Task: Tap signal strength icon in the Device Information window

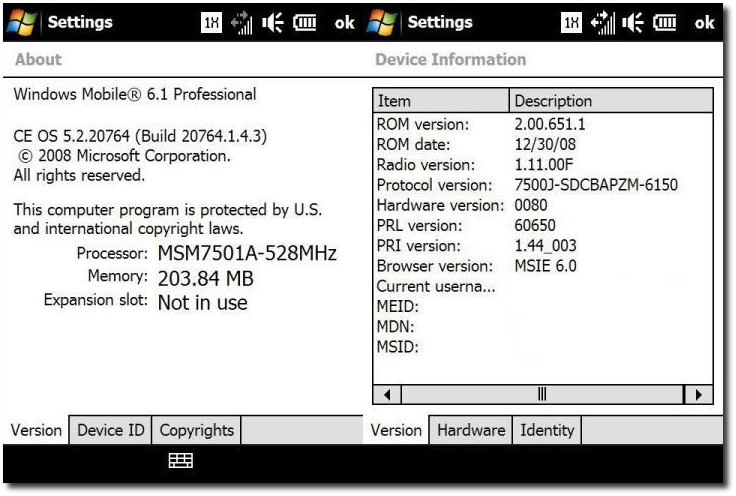Action: pos(602,23)
